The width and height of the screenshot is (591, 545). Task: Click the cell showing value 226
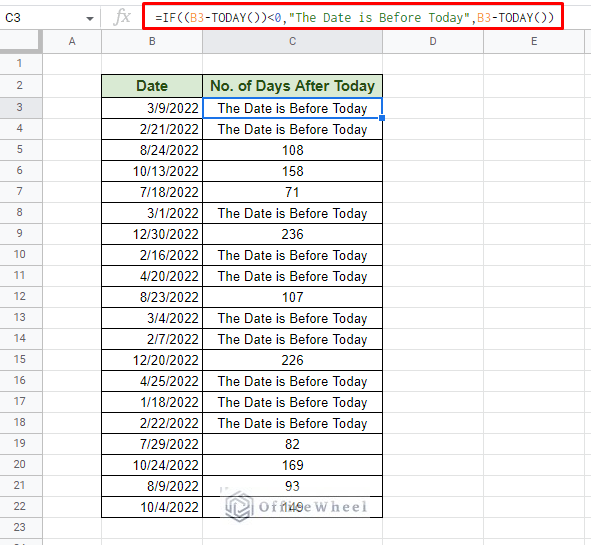292,360
